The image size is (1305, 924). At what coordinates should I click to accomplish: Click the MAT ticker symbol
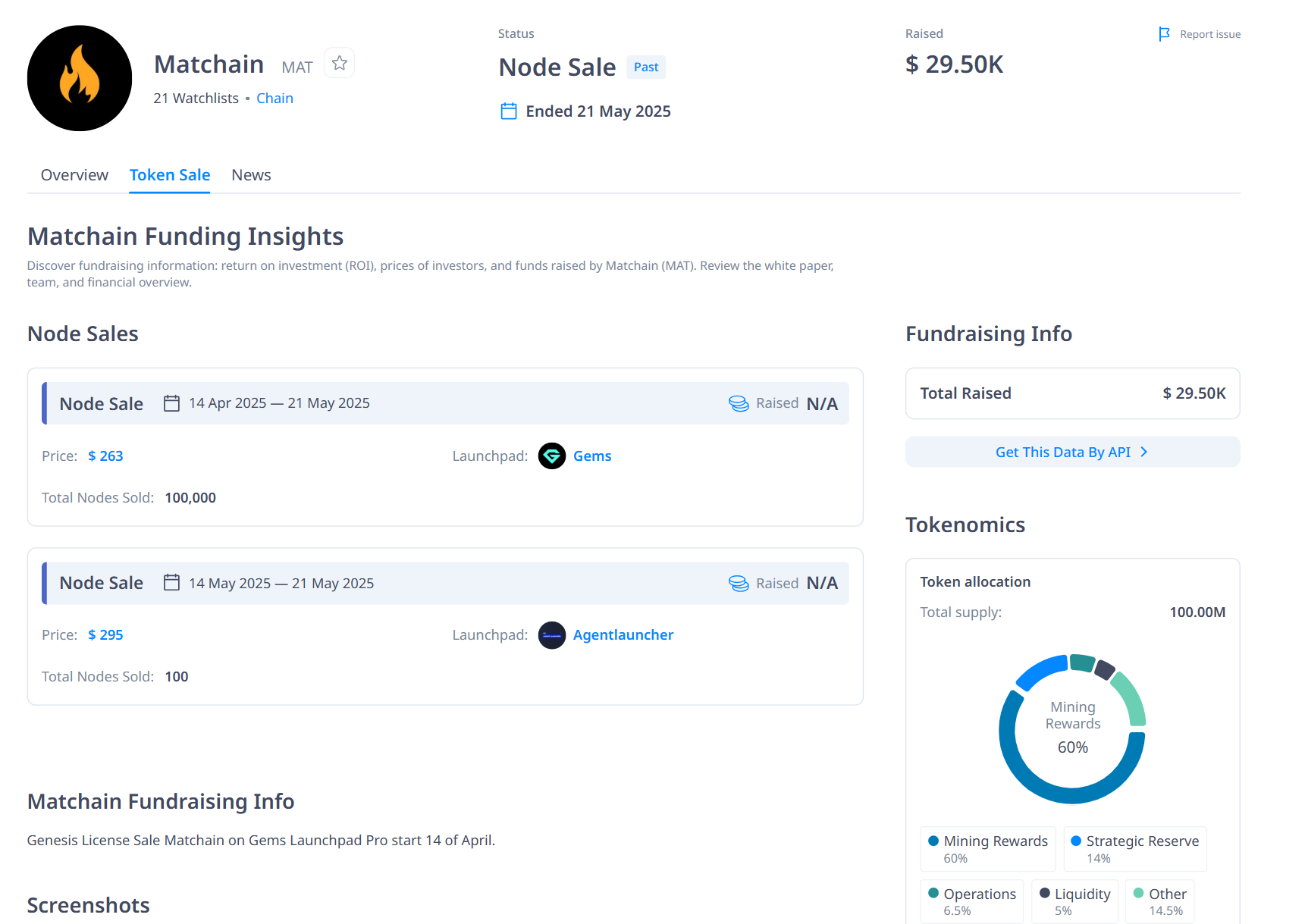point(297,67)
